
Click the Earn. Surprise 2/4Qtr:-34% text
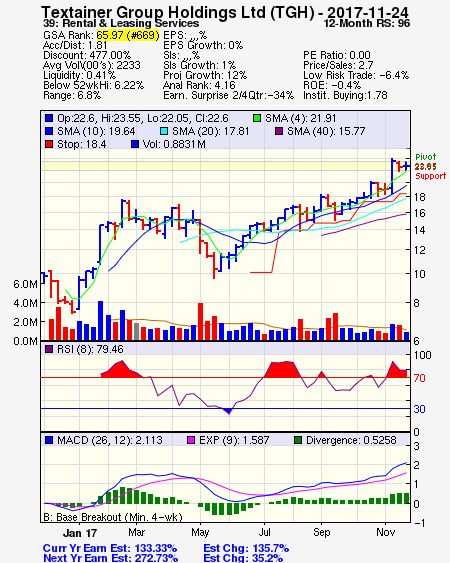[x=228, y=96]
